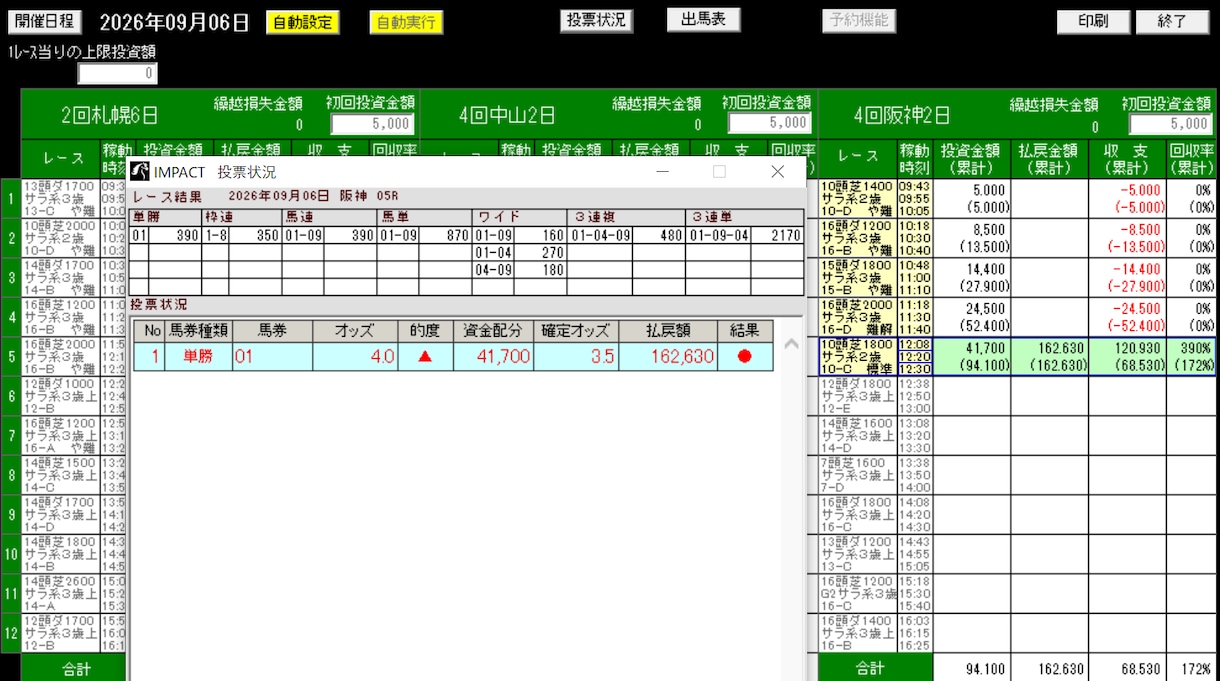This screenshot has width=1220, height=681.
Task: Select 札幌 race 14頭芝1500 14-C
Action: (x=61, y=475)
